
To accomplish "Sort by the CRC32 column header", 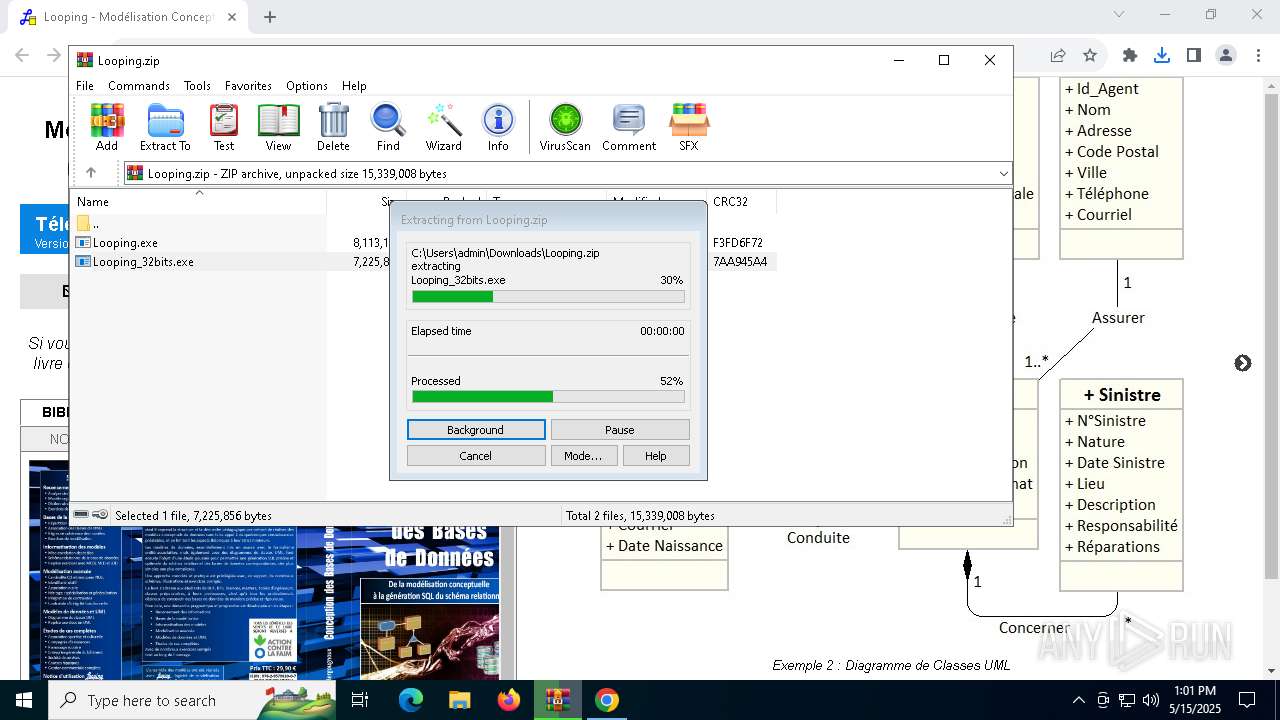I will [x=740, y=202].
